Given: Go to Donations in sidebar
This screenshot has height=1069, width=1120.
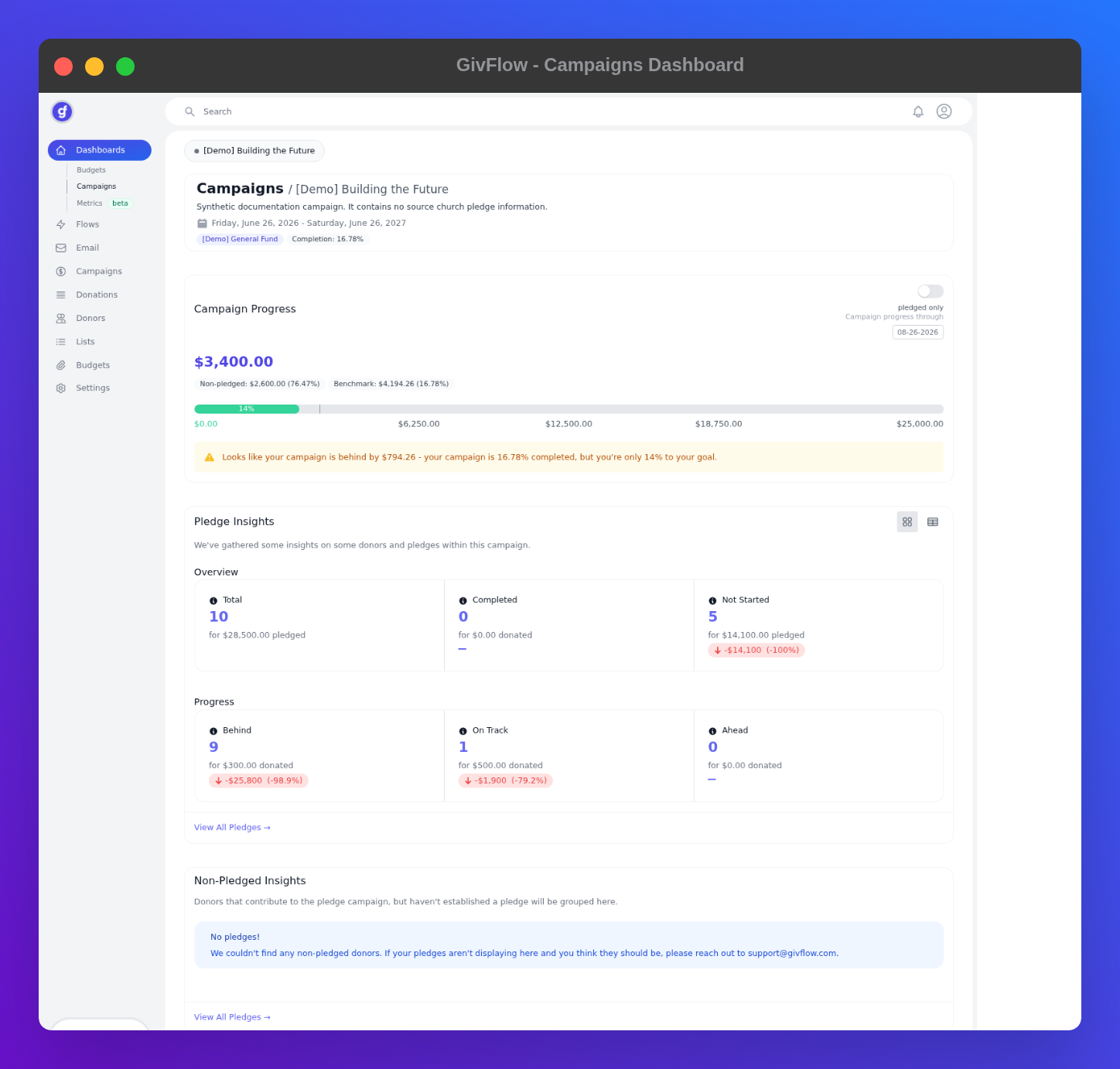Looking at the screenshot, I should click(97, 295).
